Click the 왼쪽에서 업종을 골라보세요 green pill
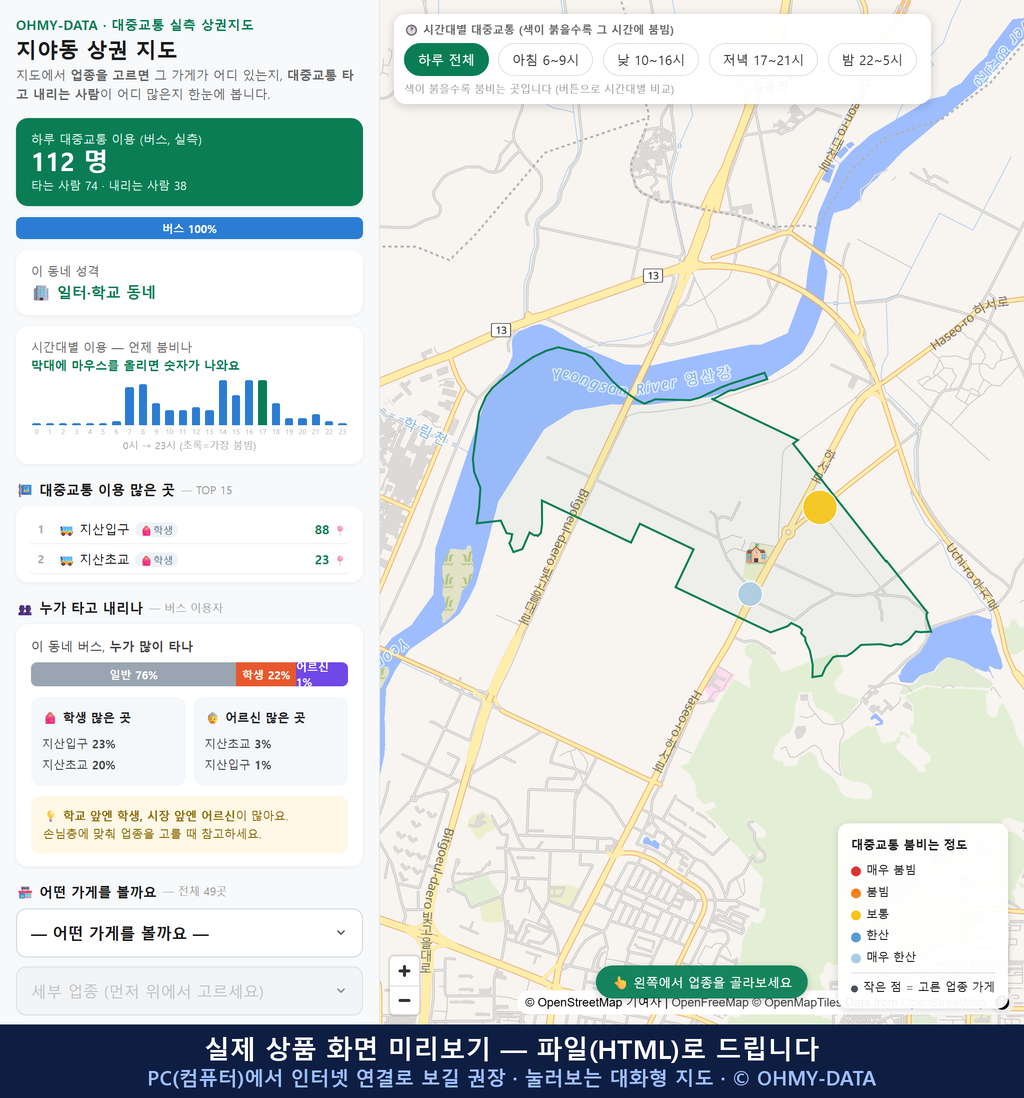This screenshot has height=1098, width=1024. point(702,982)
